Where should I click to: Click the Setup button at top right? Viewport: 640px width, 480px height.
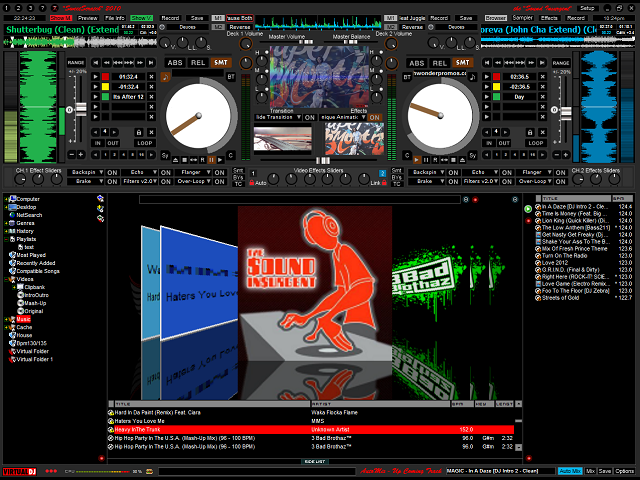click(x=587, y=7)
